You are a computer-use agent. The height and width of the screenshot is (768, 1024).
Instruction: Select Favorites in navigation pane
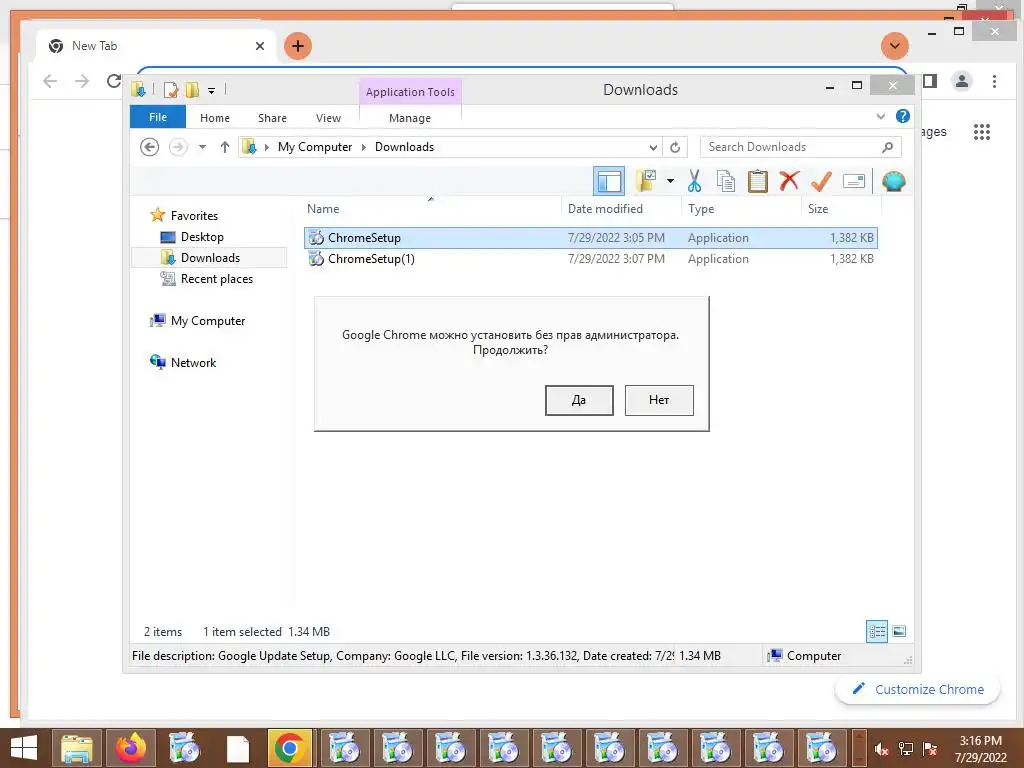tap(194, 216)
